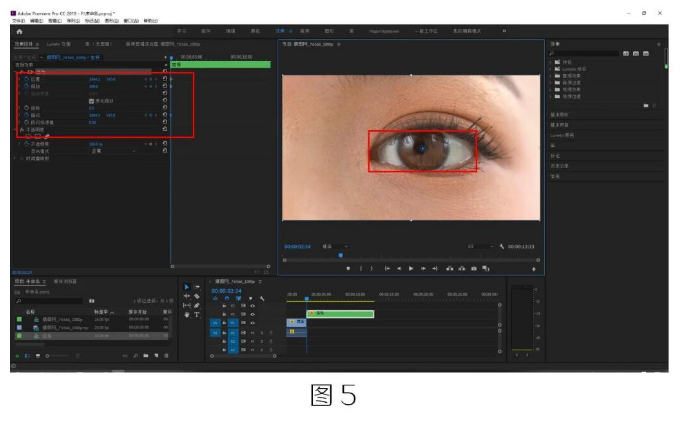The width and height of the screenshot is (685, 423).
Task: Open the File (文件) menu
Action: [17, 20]
